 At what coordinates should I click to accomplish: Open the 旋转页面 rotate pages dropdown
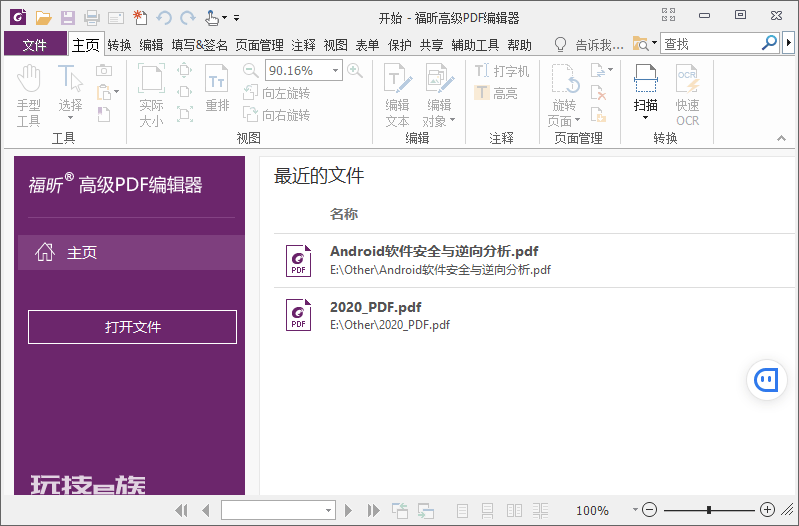(564, 95)
